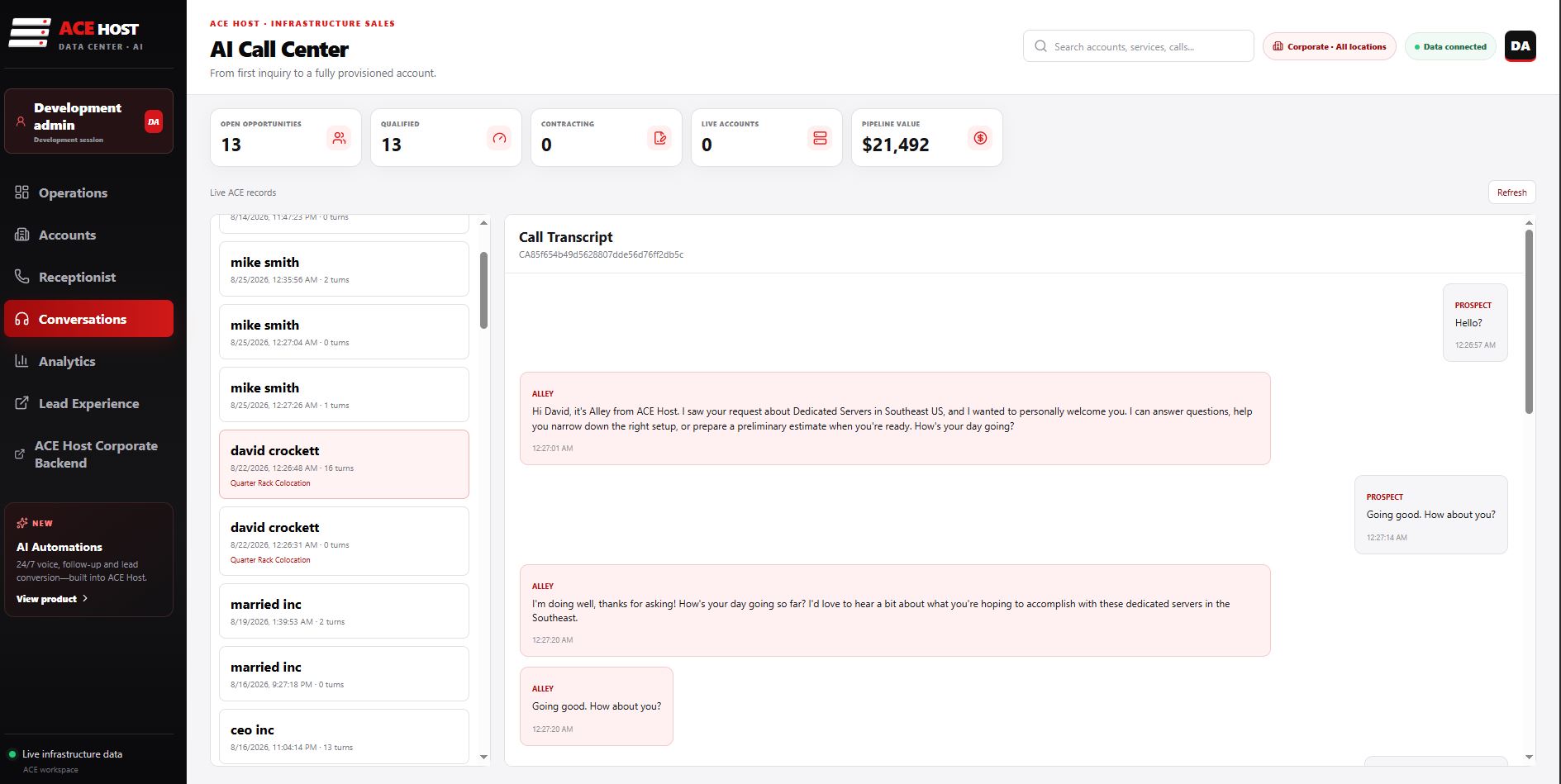This screenshot has height=784, width=1561.
Task: Click the Operations grid icon in sidebar
Action: (x=21, y=192)
